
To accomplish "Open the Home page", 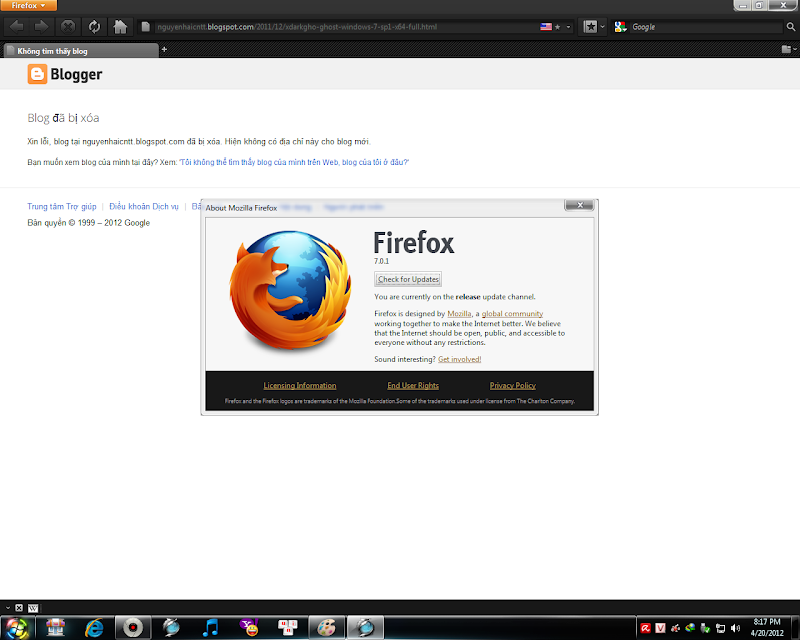I will click(x=120, y=27).
